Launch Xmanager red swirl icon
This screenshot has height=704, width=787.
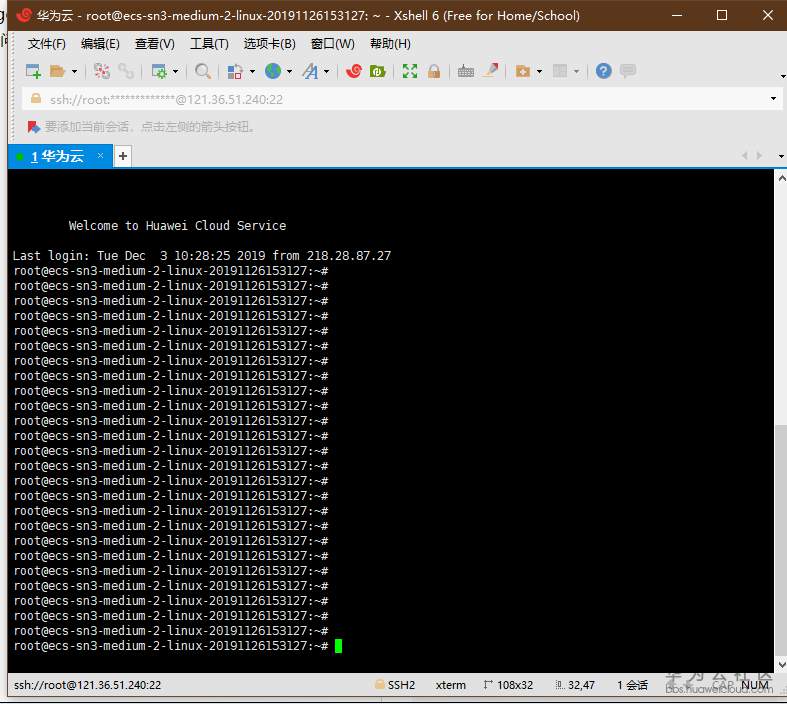[x=354, y=71]
